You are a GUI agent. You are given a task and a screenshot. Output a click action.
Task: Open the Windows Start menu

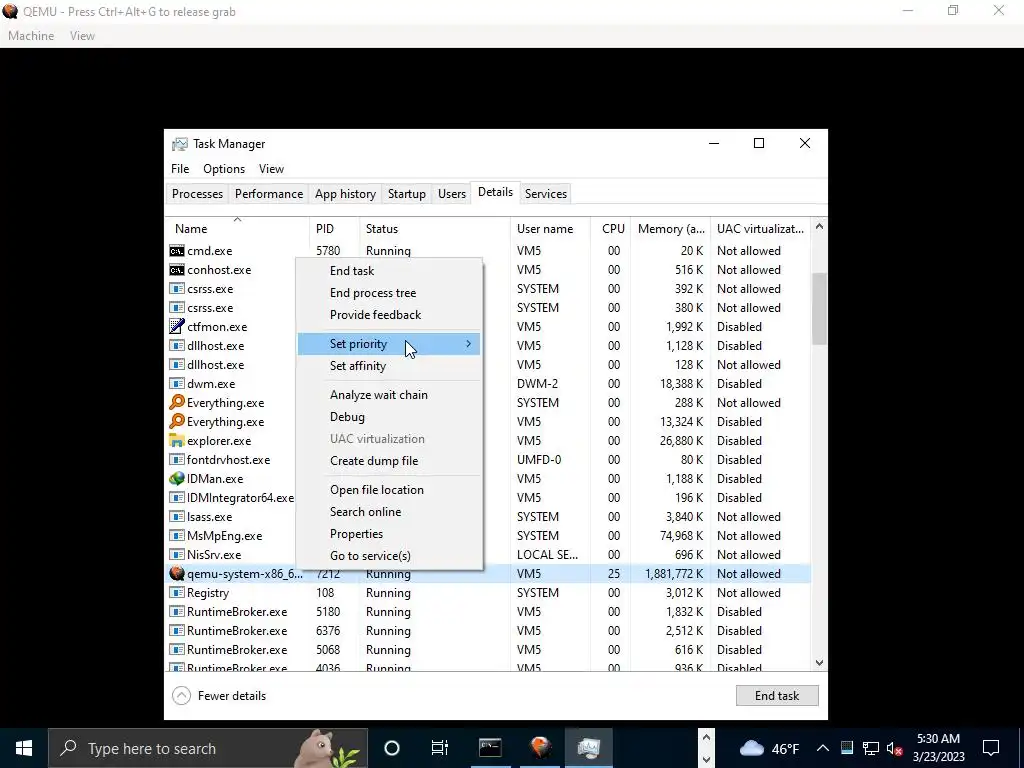click(x=24, y=748)
